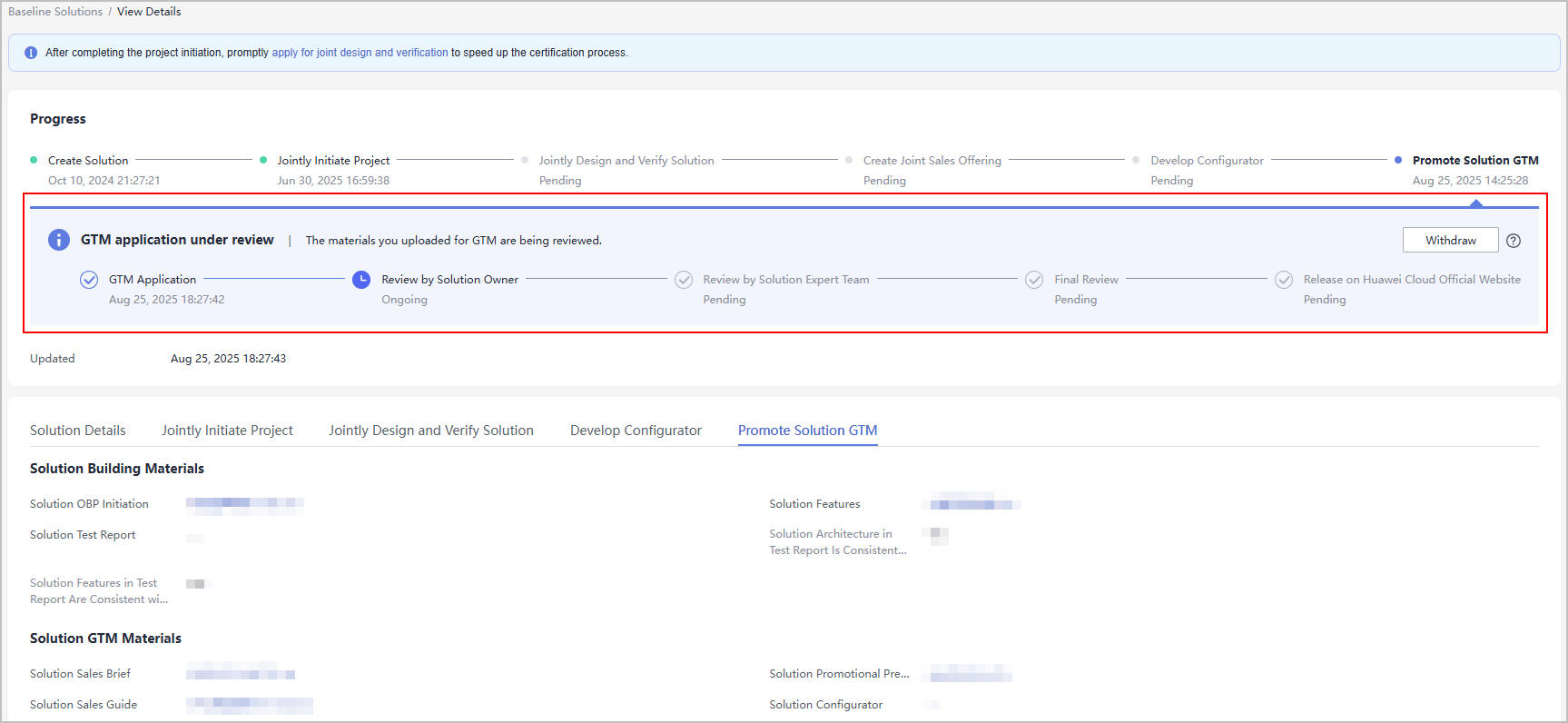
Task: Go to Baseline Solutions breadcrumb
Action: (55, 12)
